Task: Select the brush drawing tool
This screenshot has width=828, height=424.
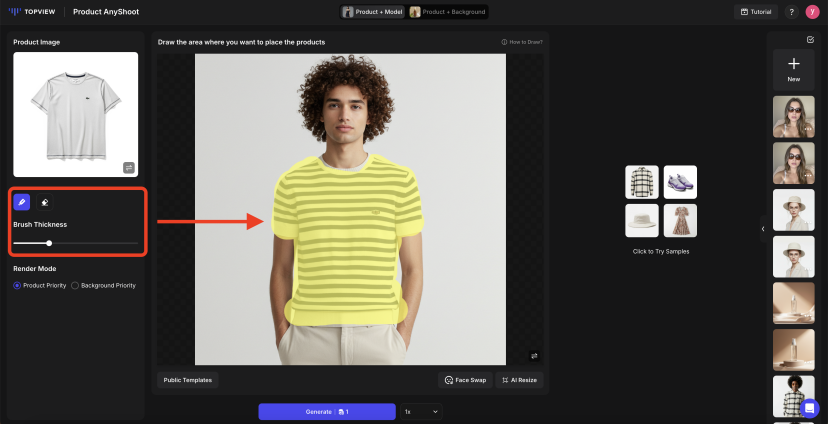Action: [x=21, y=202]
